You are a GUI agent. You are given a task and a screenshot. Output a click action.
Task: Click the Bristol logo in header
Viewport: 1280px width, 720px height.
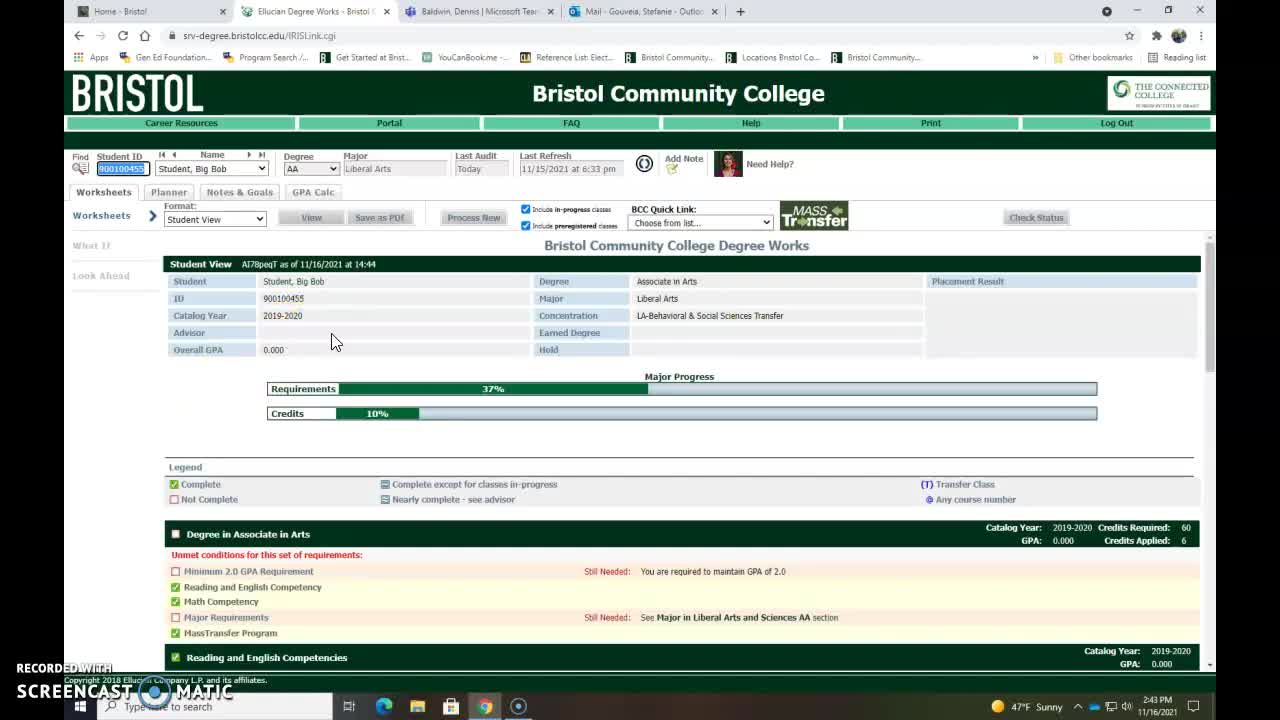click(138, 94)
